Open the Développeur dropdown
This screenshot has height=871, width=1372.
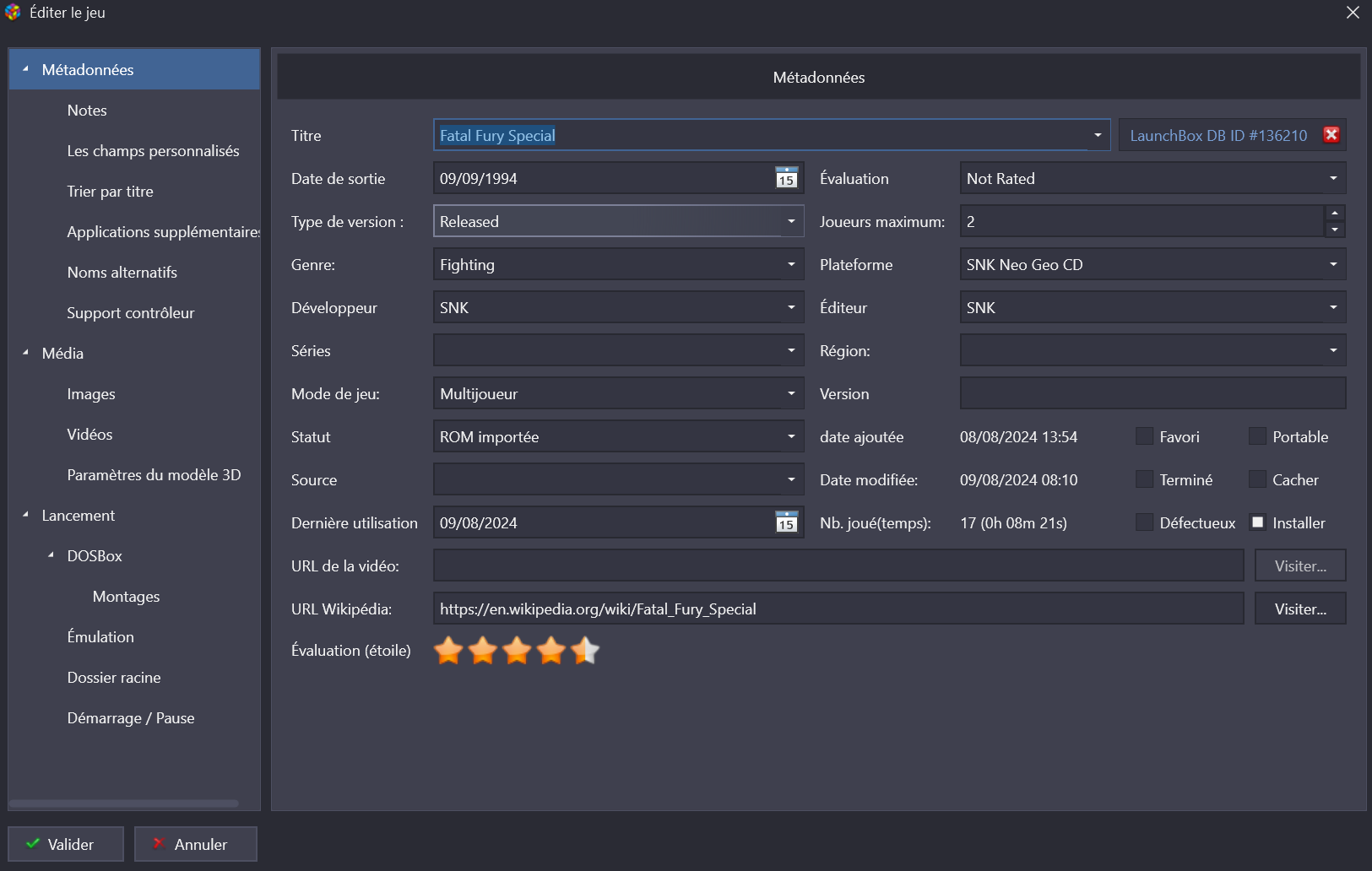[618, 307]
